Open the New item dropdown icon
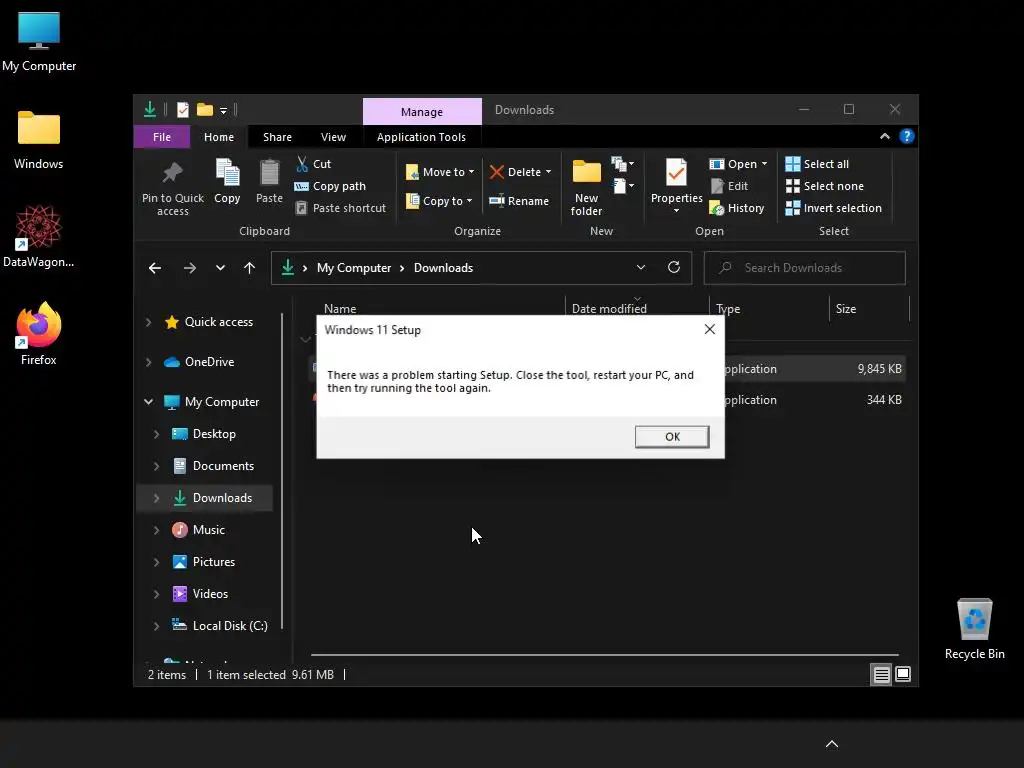 click(622, 163)
